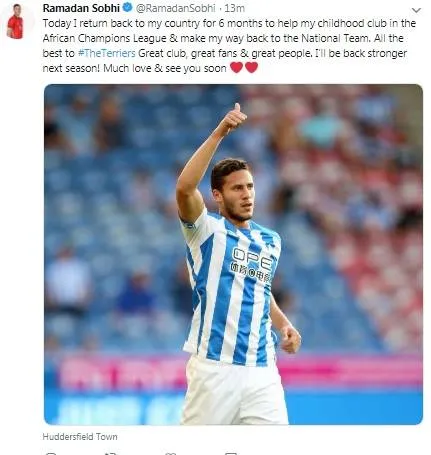
Task: Open the Ramadan Sobhi display name link
Action: (x=81, y=8)
